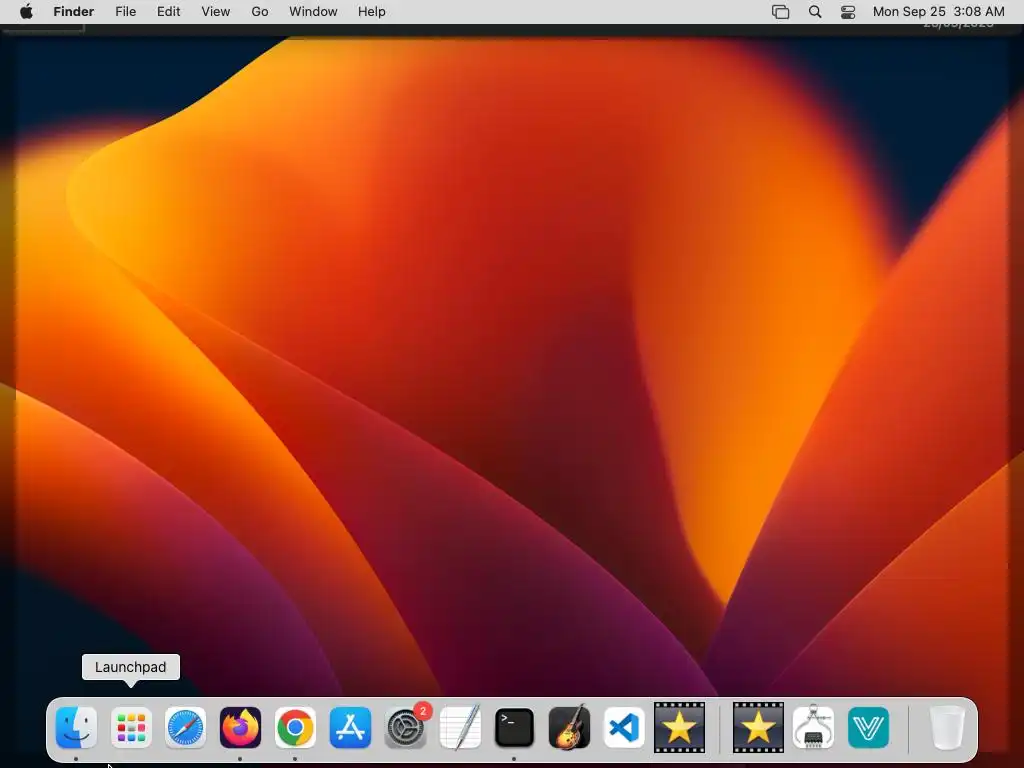Open Spotlight search in the menu bar
This screenshot has width=1024, height=768.
815,12
